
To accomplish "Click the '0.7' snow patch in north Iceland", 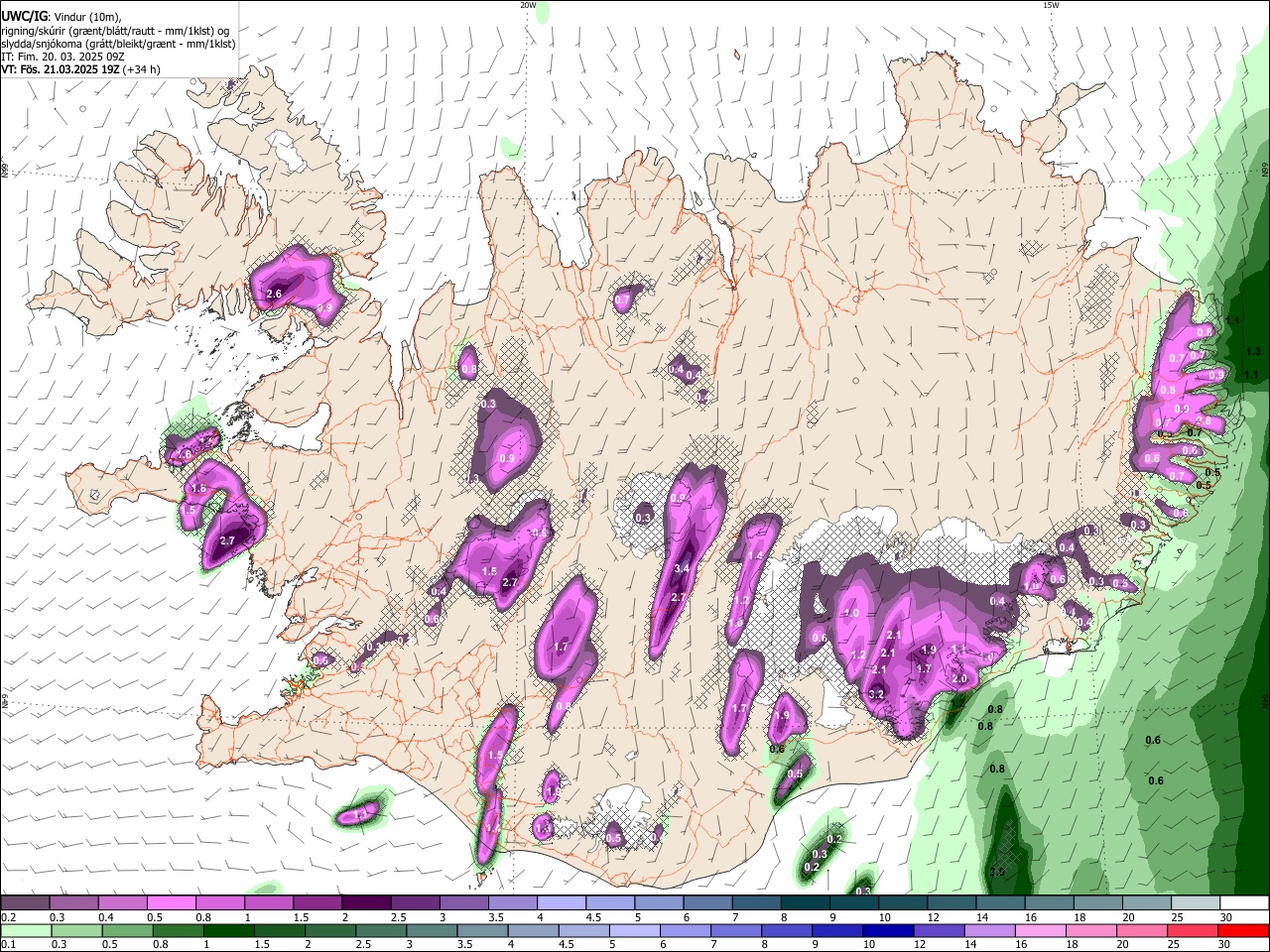I will 626,297.
